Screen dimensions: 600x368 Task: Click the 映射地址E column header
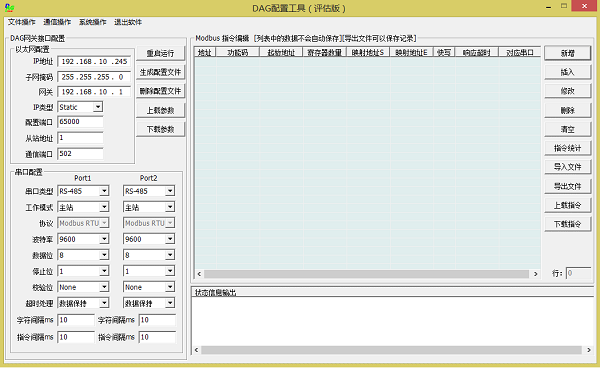(x=411, y=52)
